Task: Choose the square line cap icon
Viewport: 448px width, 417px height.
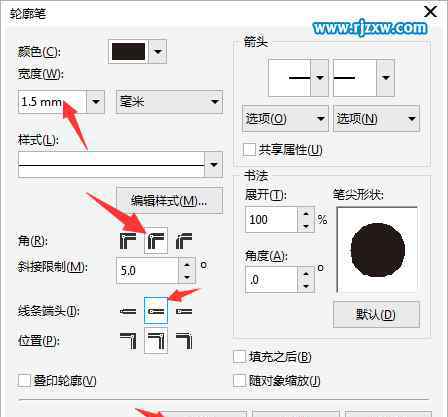Action: click(x=128, y=311)
